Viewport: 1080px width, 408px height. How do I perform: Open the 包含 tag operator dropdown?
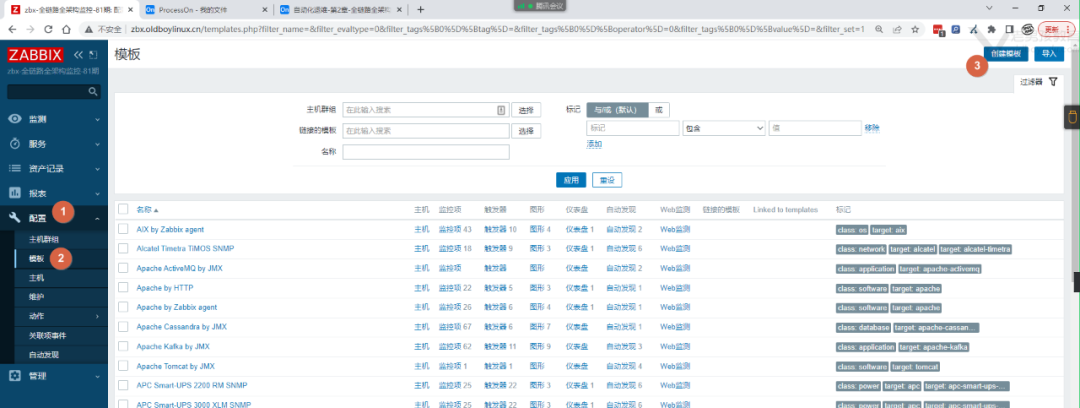[724, 128]
